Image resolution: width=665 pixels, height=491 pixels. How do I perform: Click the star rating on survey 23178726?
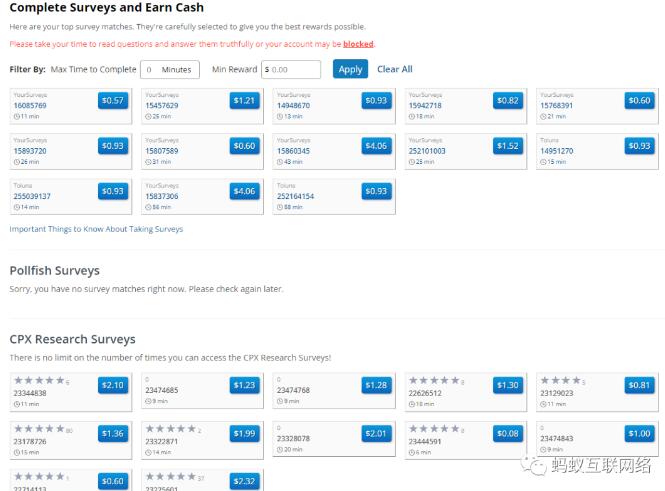(x=38, y=430)
